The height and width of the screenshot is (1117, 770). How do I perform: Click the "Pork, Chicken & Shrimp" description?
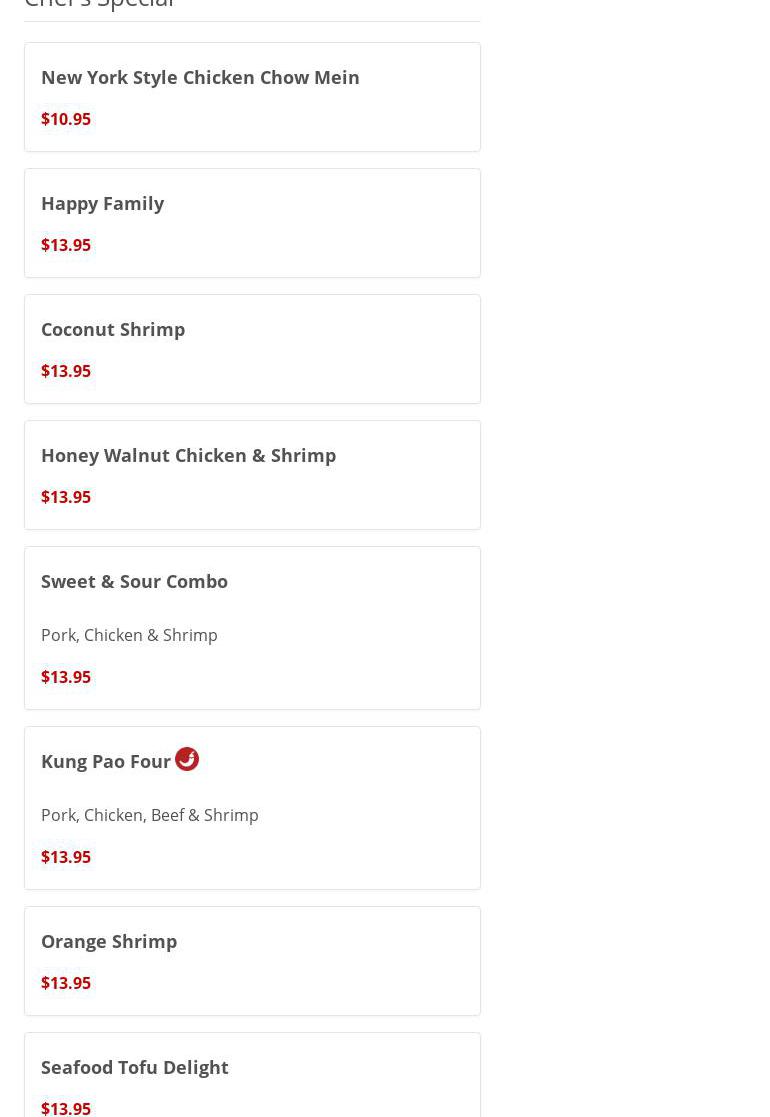(x=129, y=635)
